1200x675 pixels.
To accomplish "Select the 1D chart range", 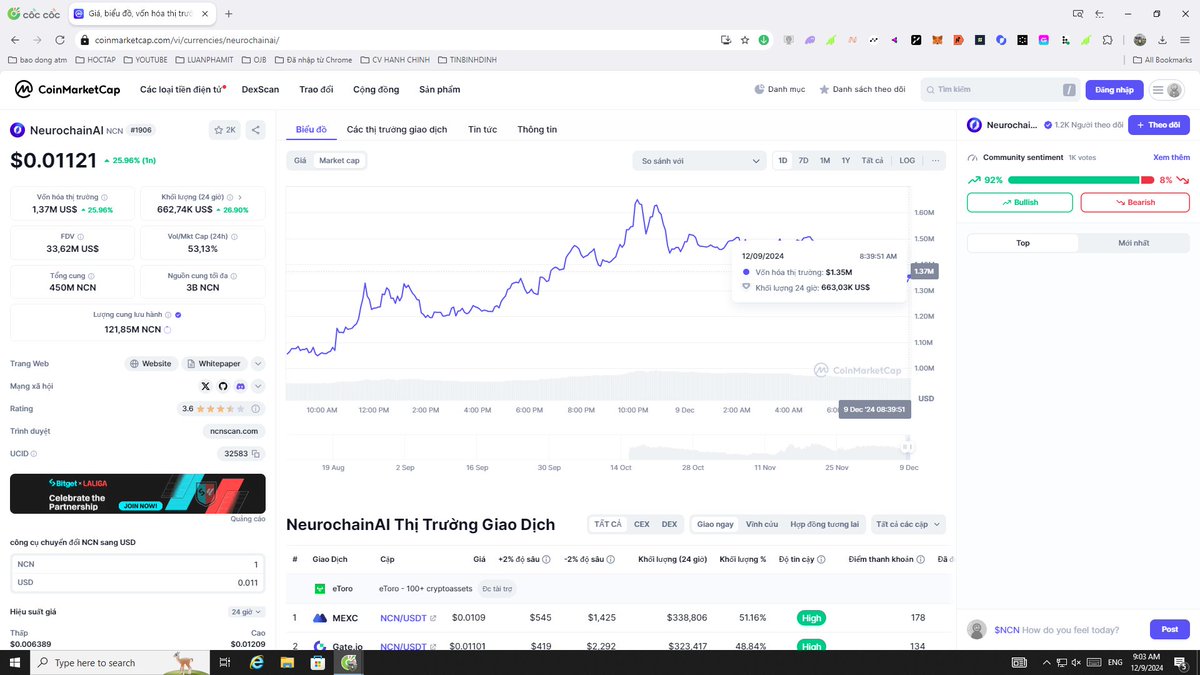I will point(783,160).
